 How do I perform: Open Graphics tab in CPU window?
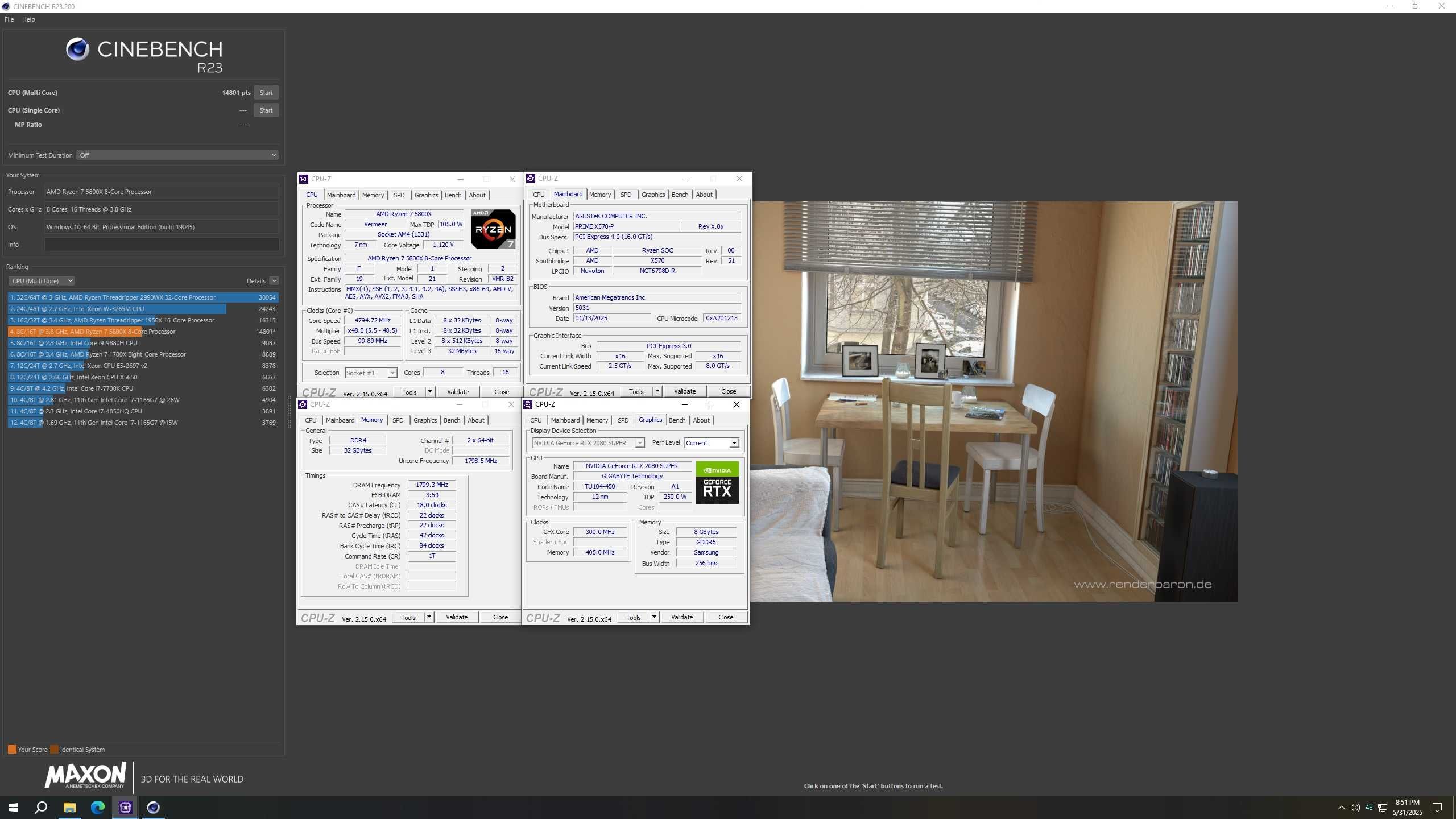click(426, 195)
